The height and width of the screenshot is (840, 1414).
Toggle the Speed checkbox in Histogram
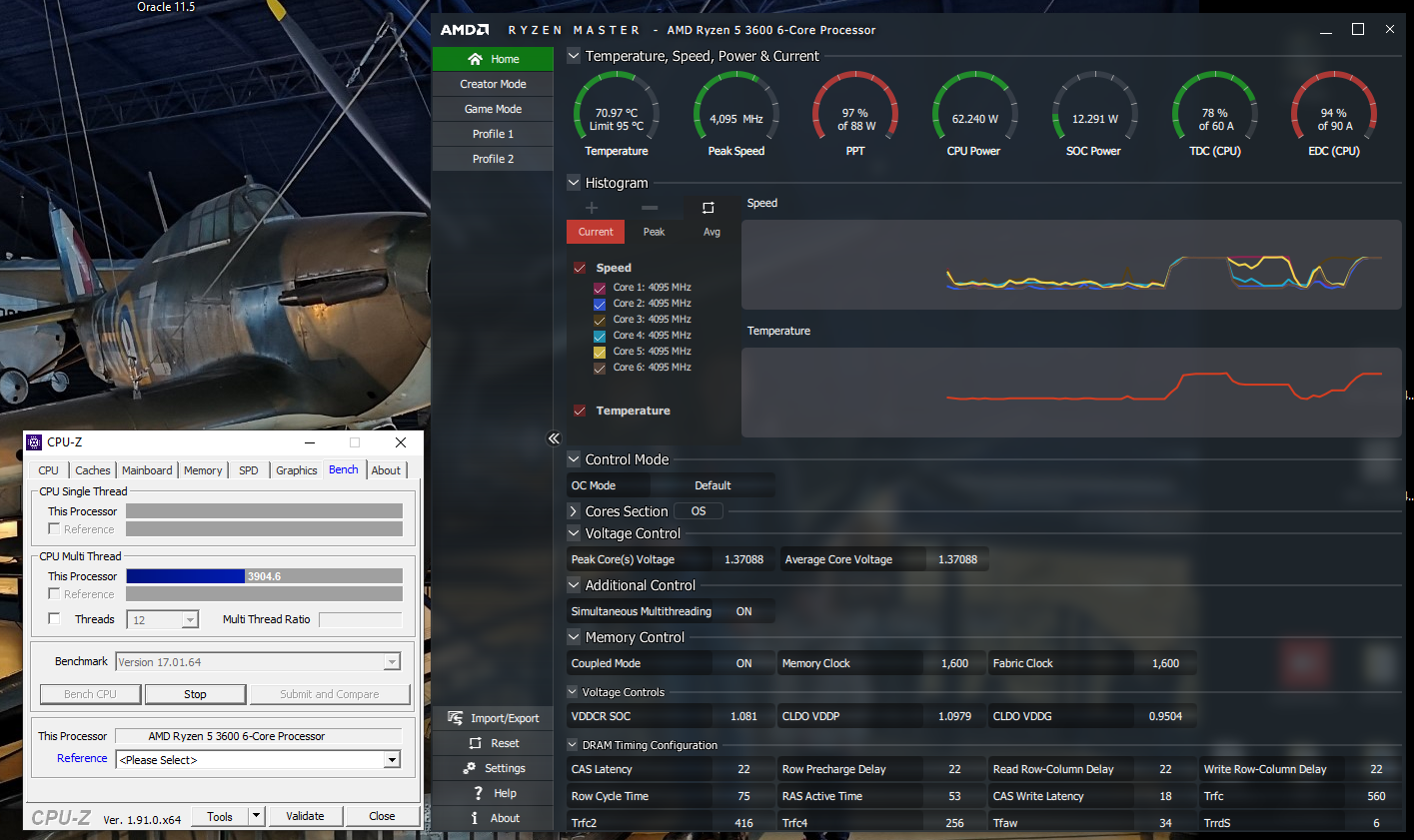[580, 268]
